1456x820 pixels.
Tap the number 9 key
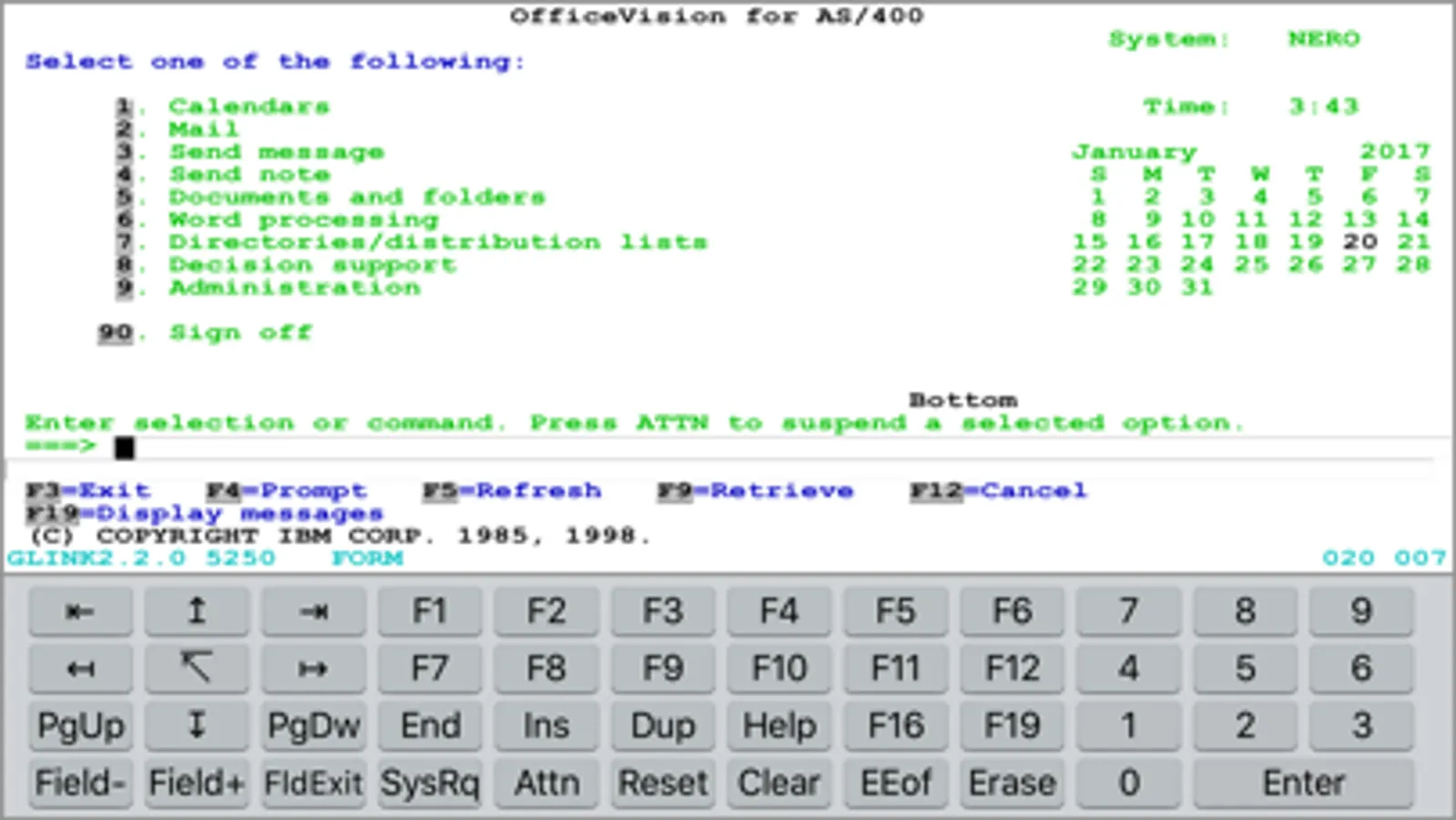(x=1362, y=611)
